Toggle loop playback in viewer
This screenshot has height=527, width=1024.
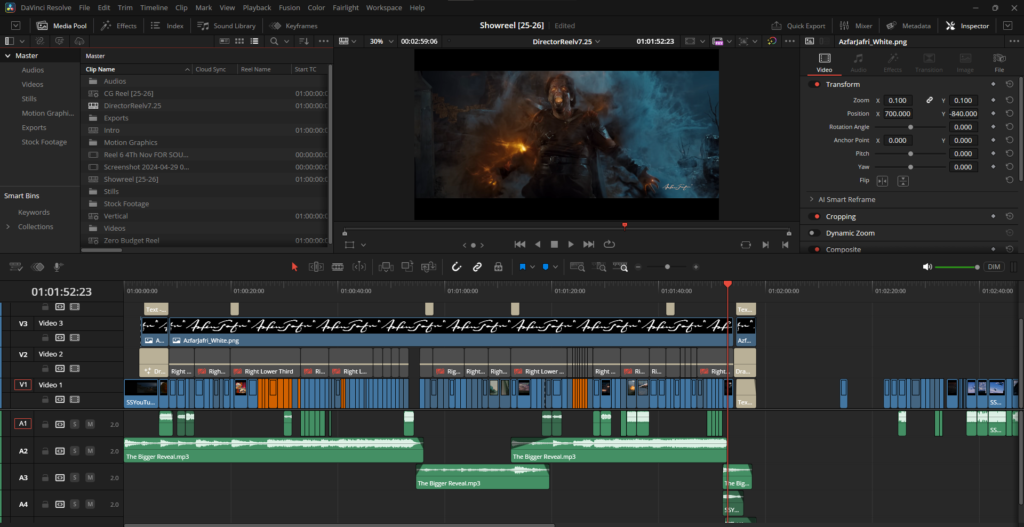click(609, 244)
